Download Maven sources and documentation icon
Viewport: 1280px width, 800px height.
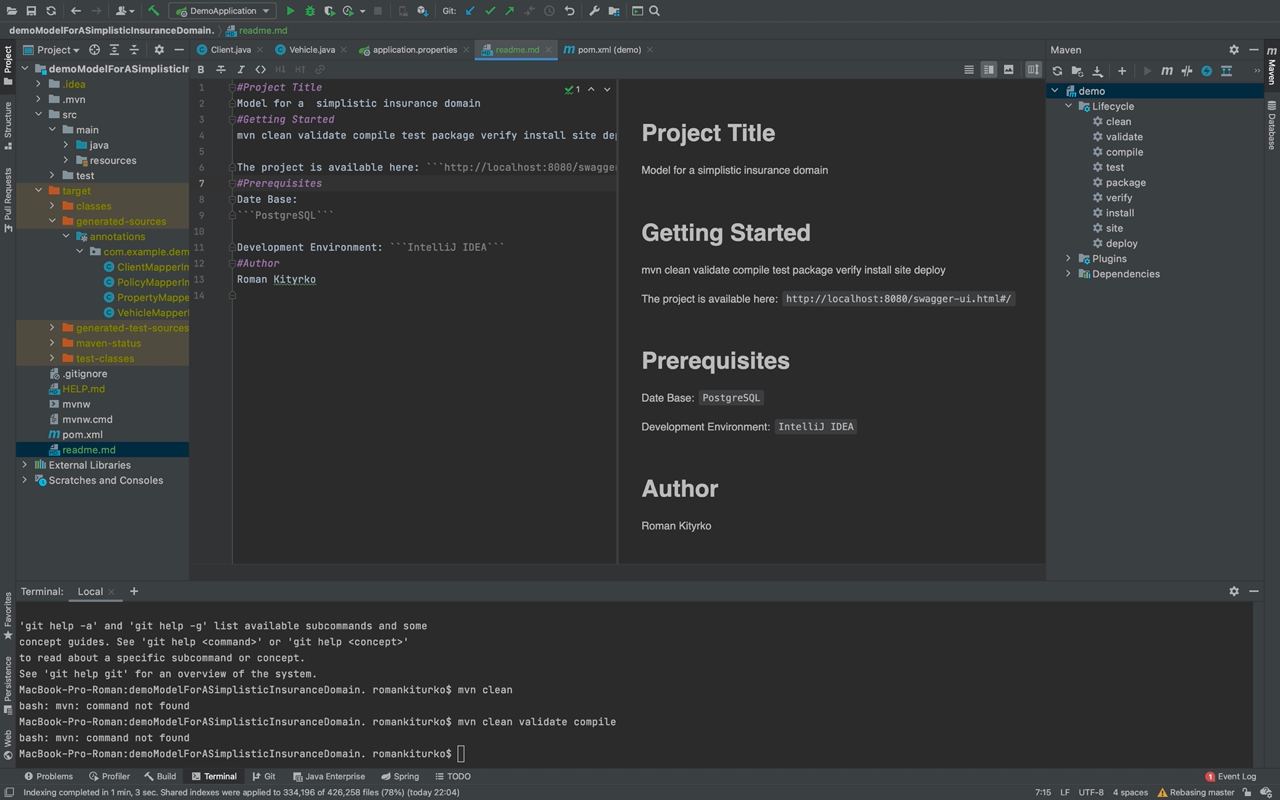[1097, 71]
